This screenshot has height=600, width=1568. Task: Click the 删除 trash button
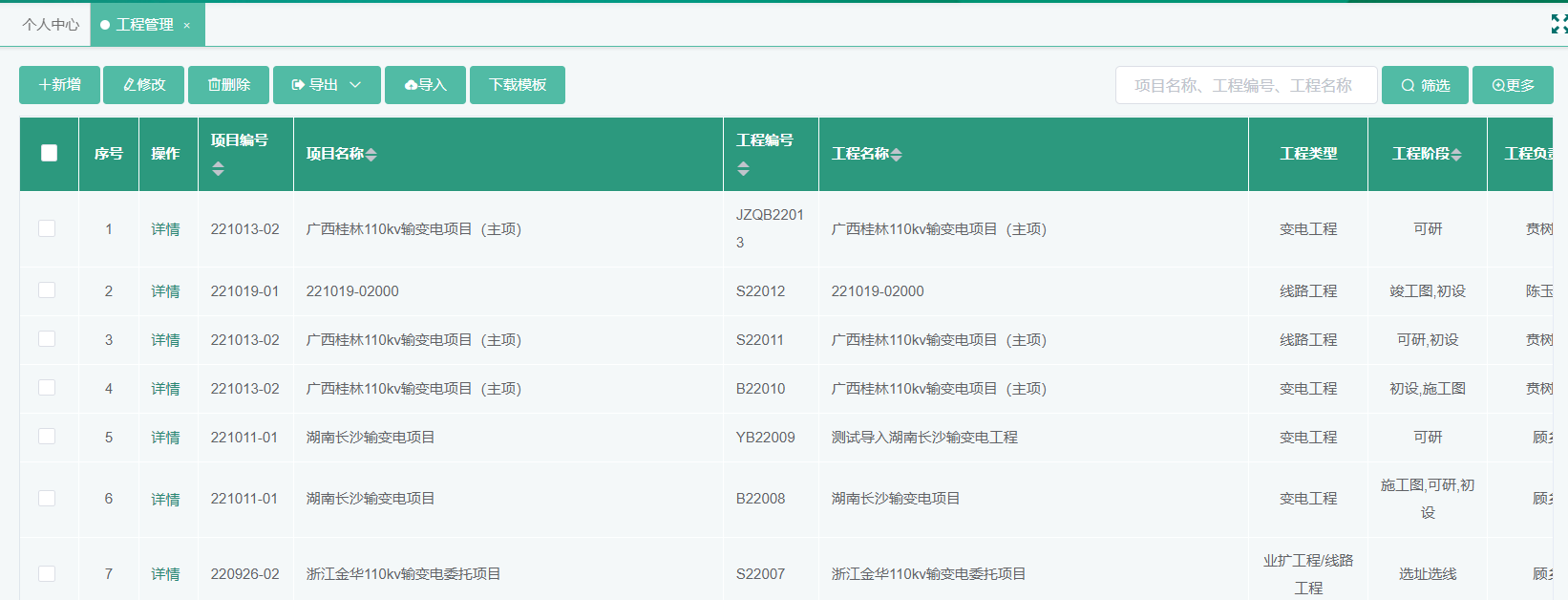coord(228,85)
